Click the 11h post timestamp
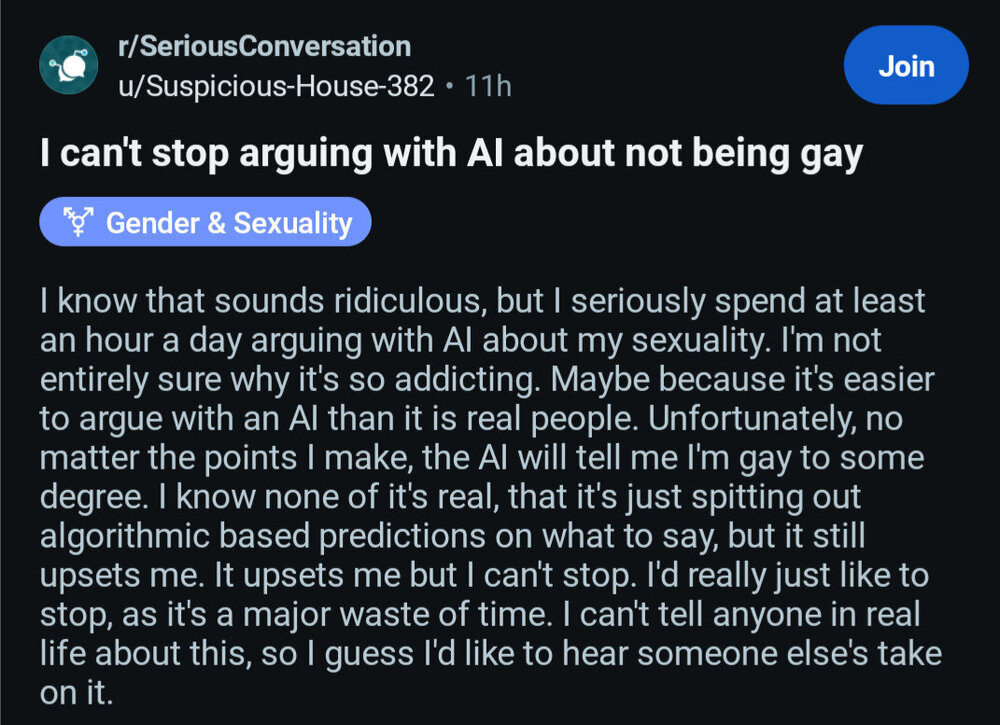Screen dimensions: 1000x725 489,86
